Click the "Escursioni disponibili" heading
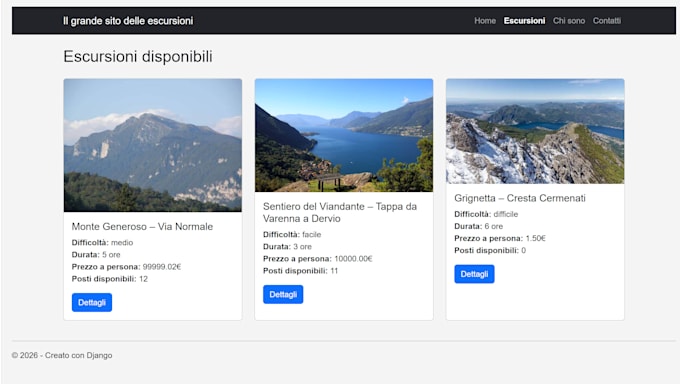 (138, 56)
